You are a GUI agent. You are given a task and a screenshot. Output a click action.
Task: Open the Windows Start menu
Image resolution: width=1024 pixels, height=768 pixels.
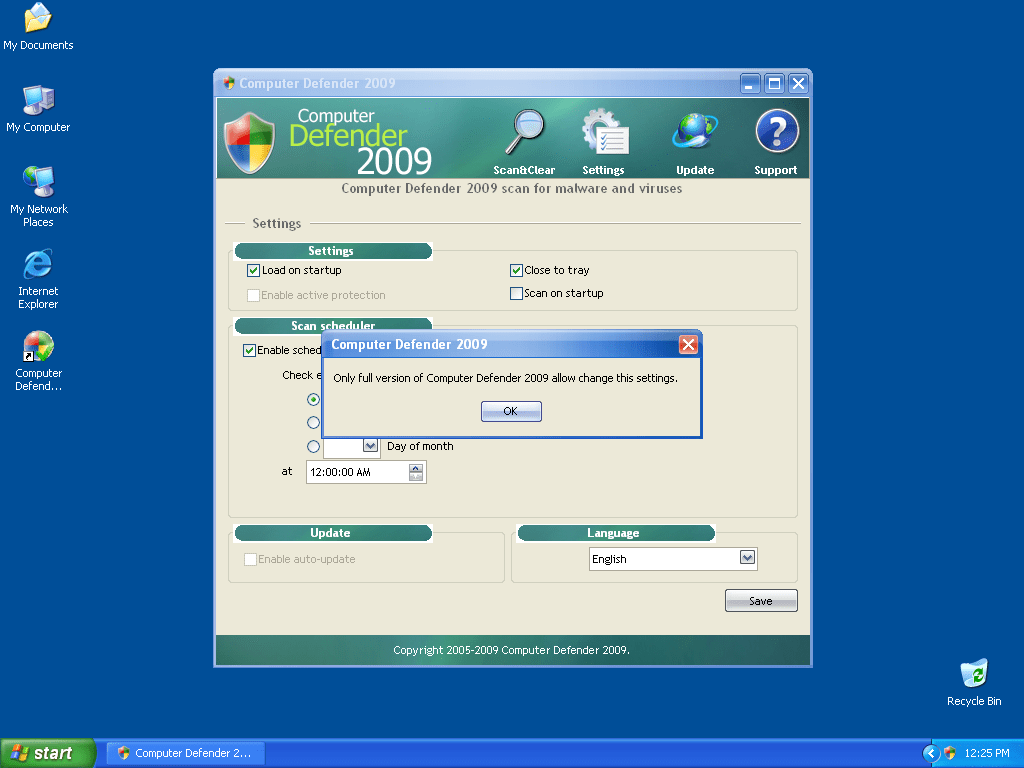47,753
